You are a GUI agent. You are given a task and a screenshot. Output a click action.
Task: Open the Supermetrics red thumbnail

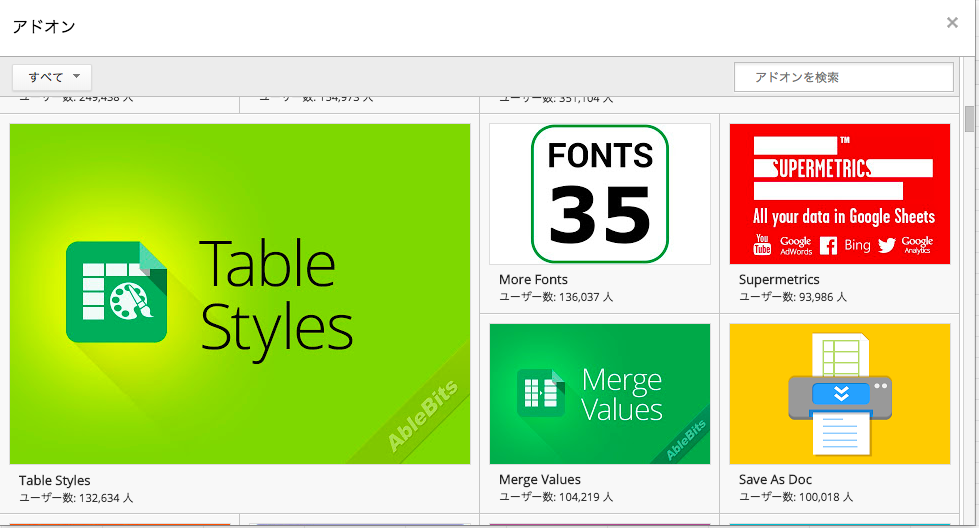[x=840, y=194]
